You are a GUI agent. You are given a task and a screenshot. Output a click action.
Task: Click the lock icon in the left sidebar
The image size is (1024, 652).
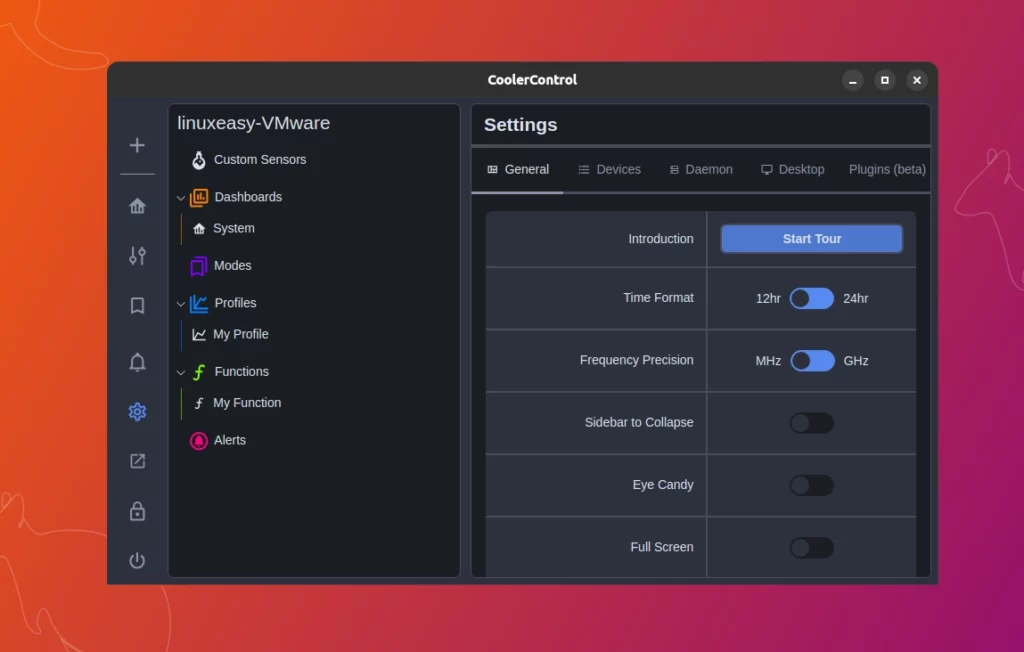(137, 511)
